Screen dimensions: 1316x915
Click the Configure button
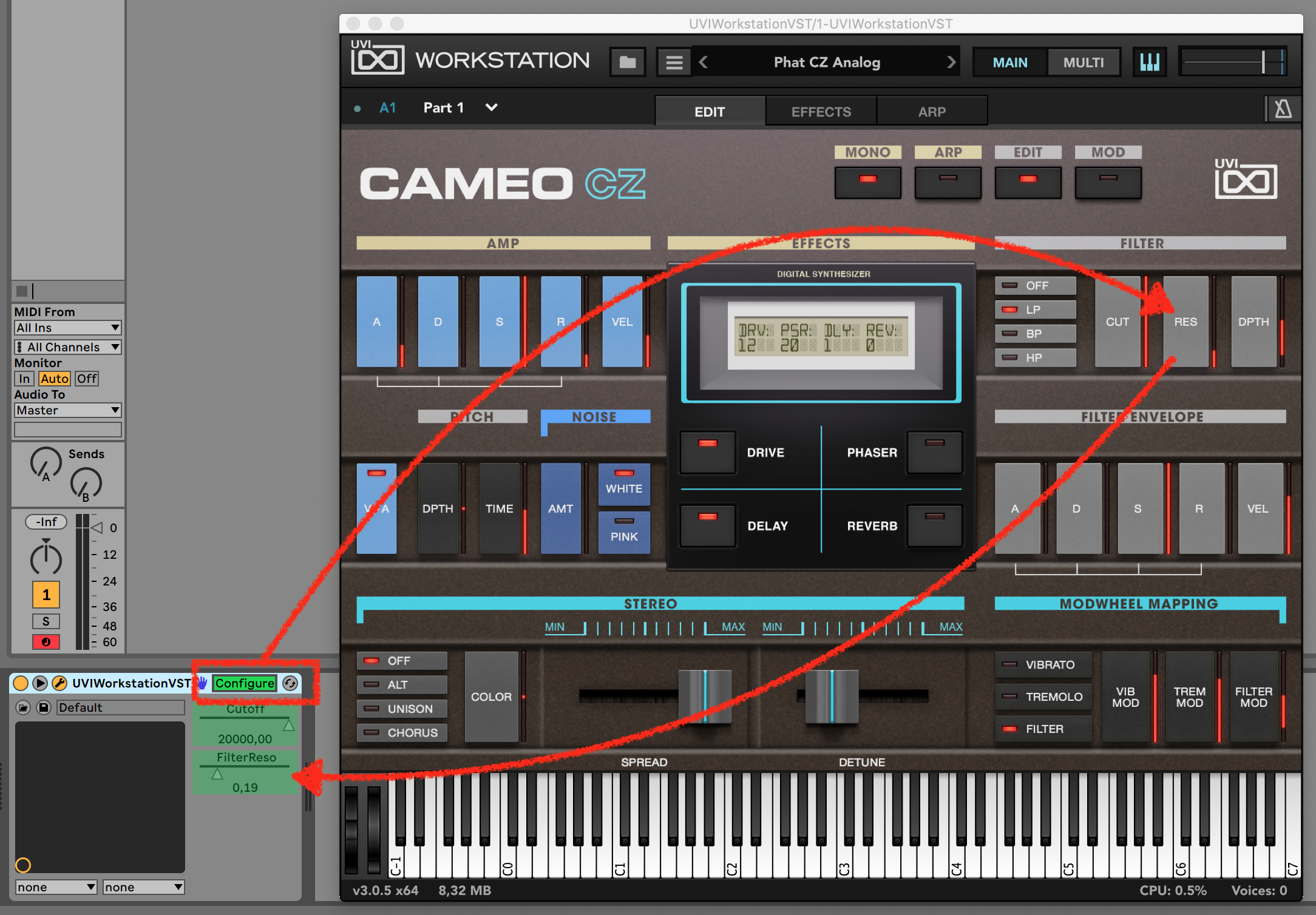click(245, 683)
